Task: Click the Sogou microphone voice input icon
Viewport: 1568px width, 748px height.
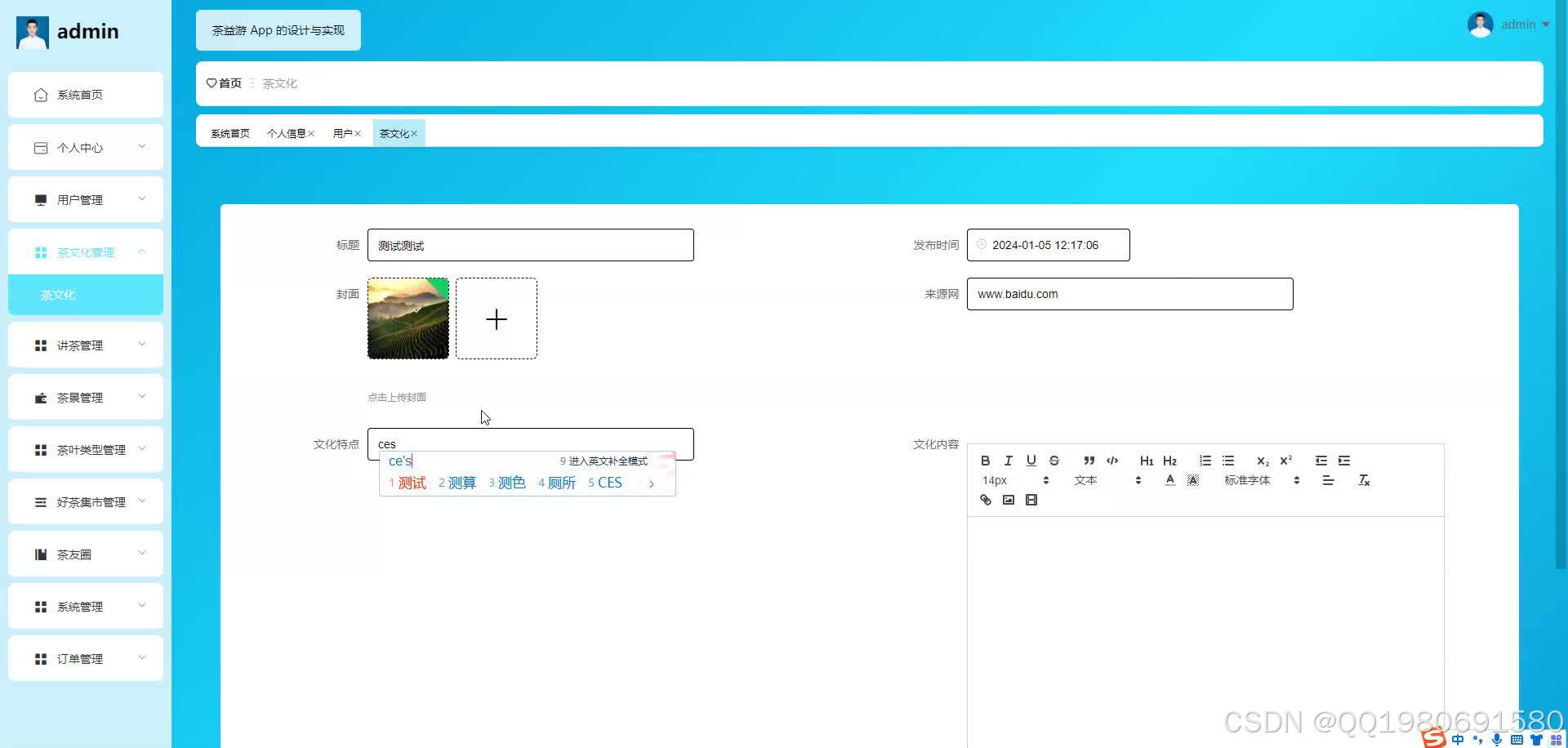Action: click(1497, 740)
